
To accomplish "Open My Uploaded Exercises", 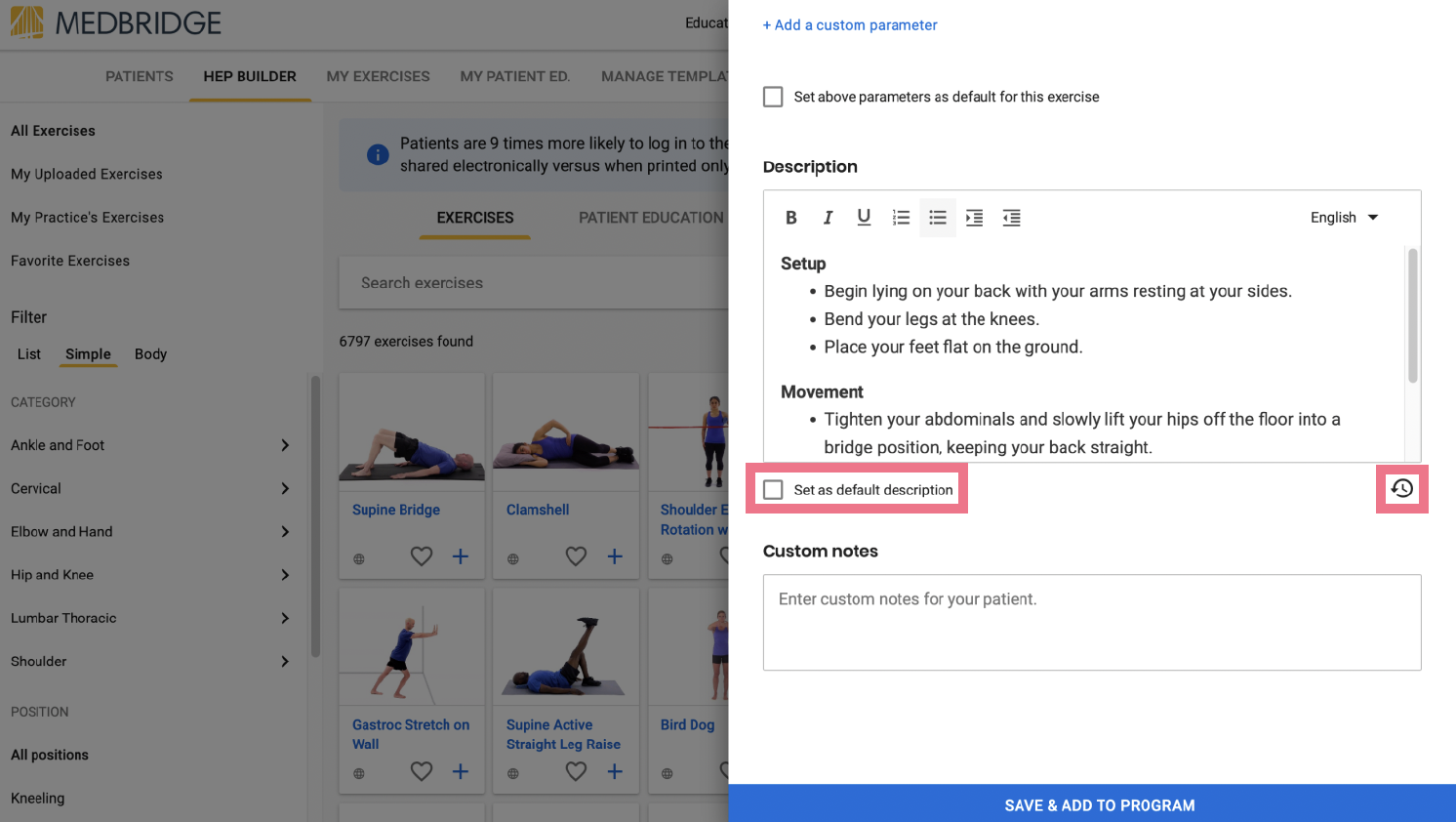I will pos(87,174).
